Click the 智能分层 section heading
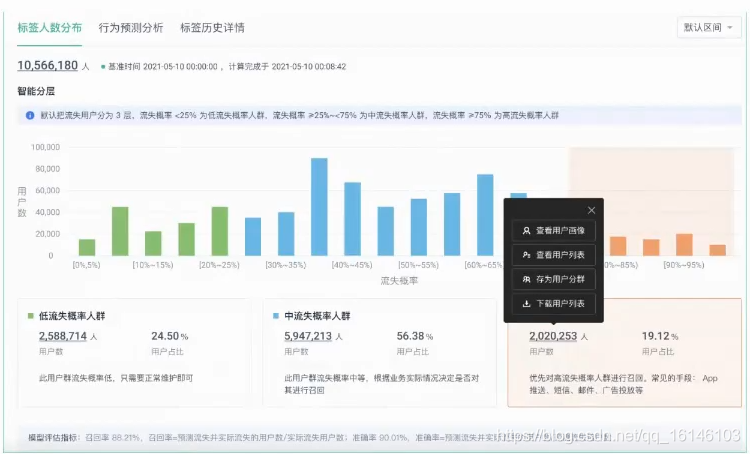 [x=36, y=91]
